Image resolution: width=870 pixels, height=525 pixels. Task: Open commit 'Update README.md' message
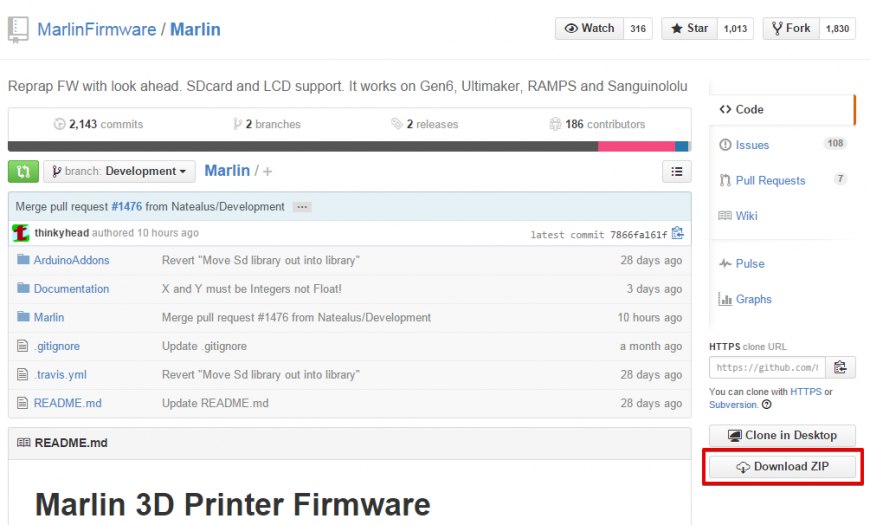point(215,403)
